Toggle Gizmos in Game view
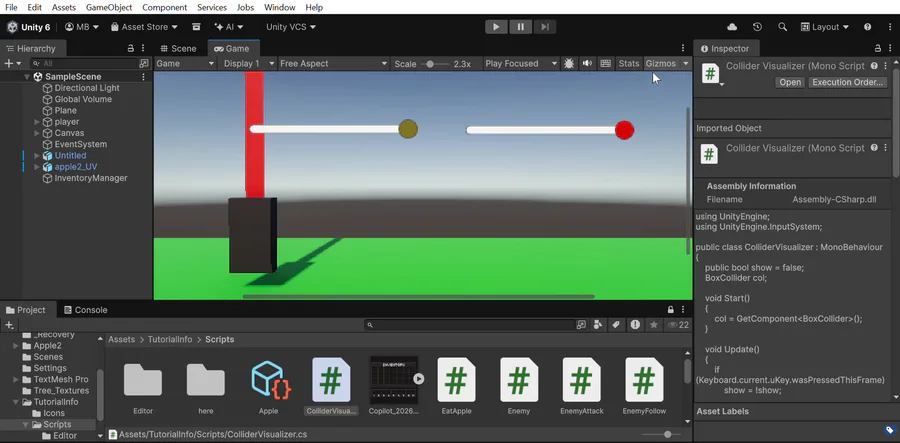Viewport: 900px width, 443px height. click(x=661, y=64)
